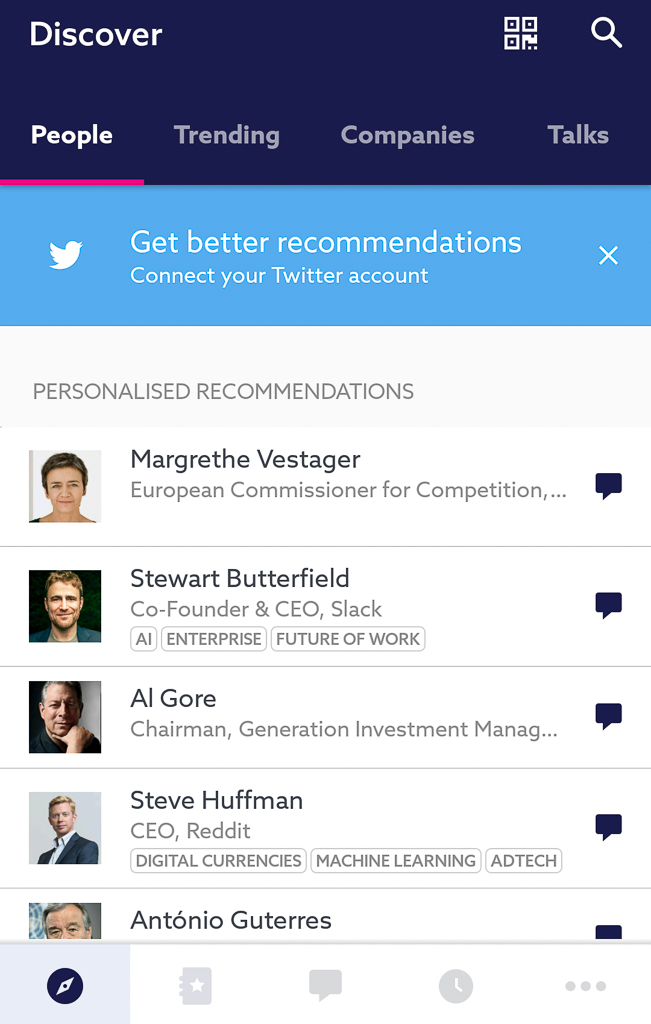Select the MACHINE LEARNING tag
The image size is (651, 1024).
396,861
